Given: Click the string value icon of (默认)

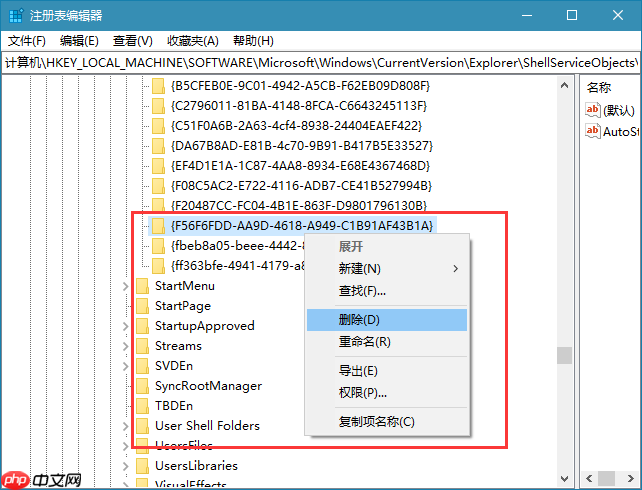Looking at the screenshot, I should click(x=592, y=110).
